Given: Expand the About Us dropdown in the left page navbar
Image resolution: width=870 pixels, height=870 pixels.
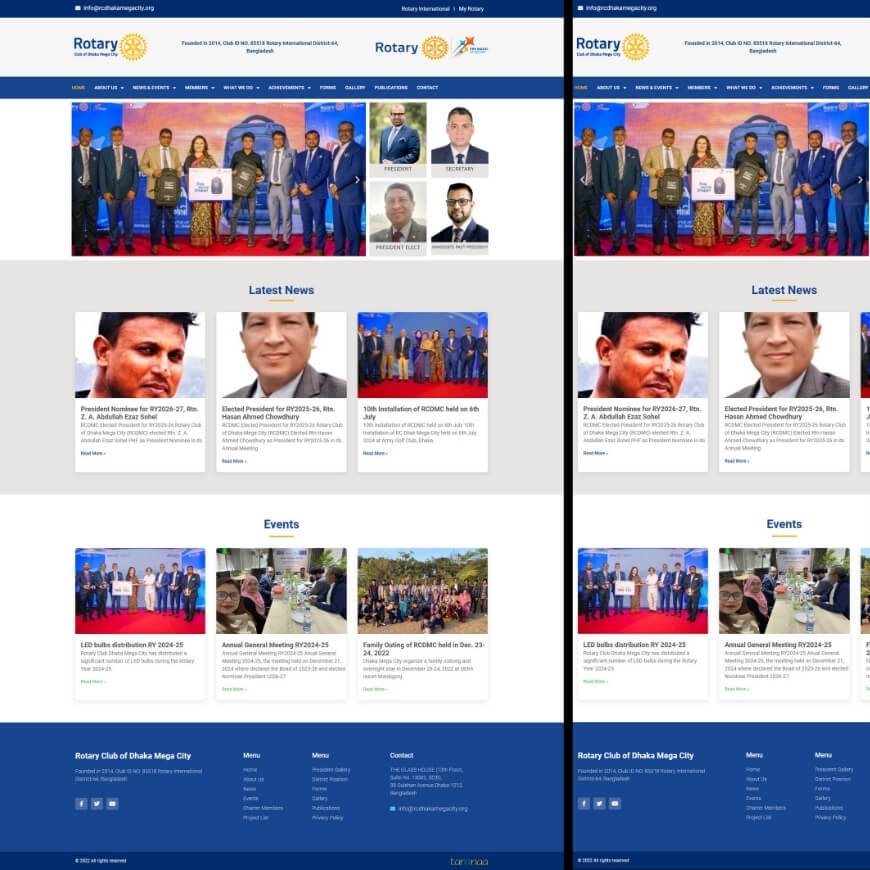Looking at the screenshot, I should click(108, 88).
